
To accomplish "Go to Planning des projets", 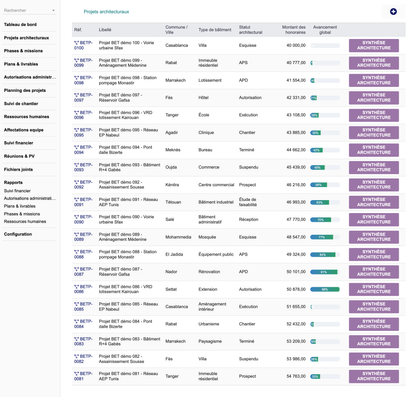I will coord(25,90).
